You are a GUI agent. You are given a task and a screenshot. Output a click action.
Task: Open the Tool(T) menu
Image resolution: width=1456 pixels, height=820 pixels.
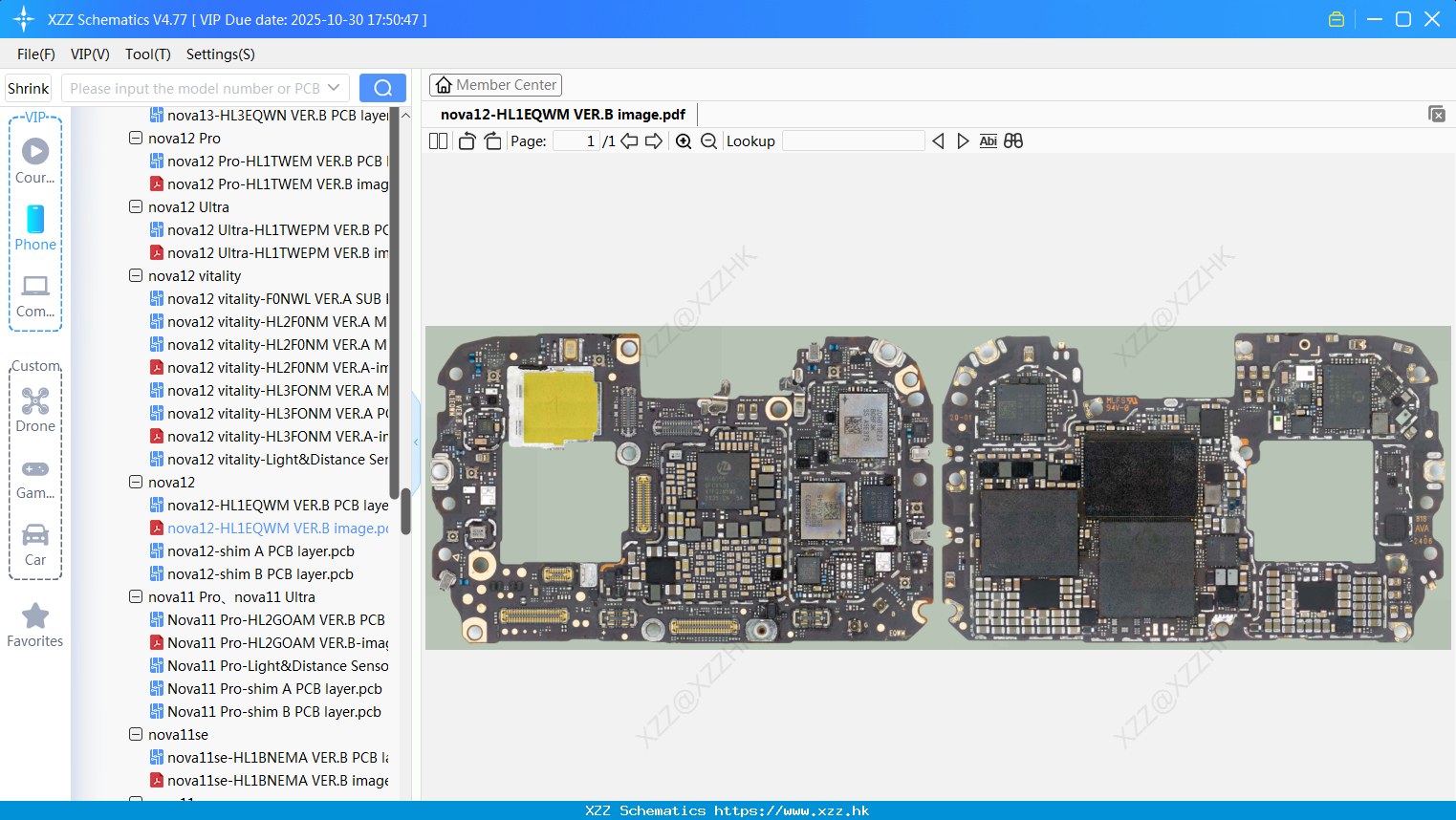[148, 54]
